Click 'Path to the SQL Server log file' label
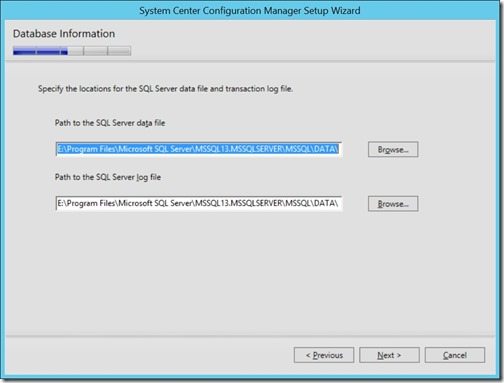 (x=108, y=177)
